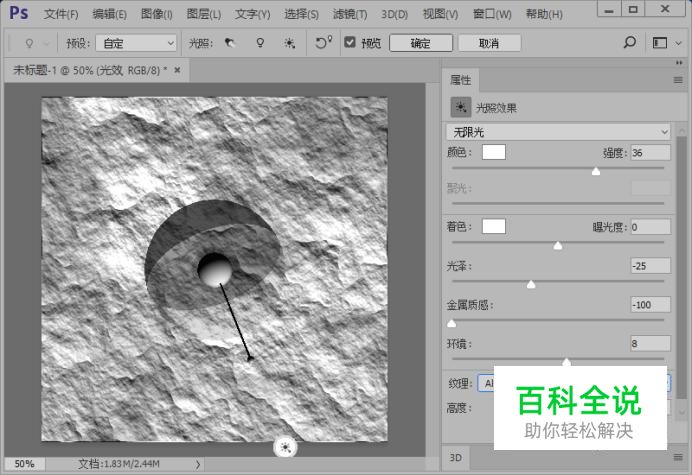The height and width of the screenshot is (475, 692).
Task: Click the 强度 intensity value field
Action: 651,153
